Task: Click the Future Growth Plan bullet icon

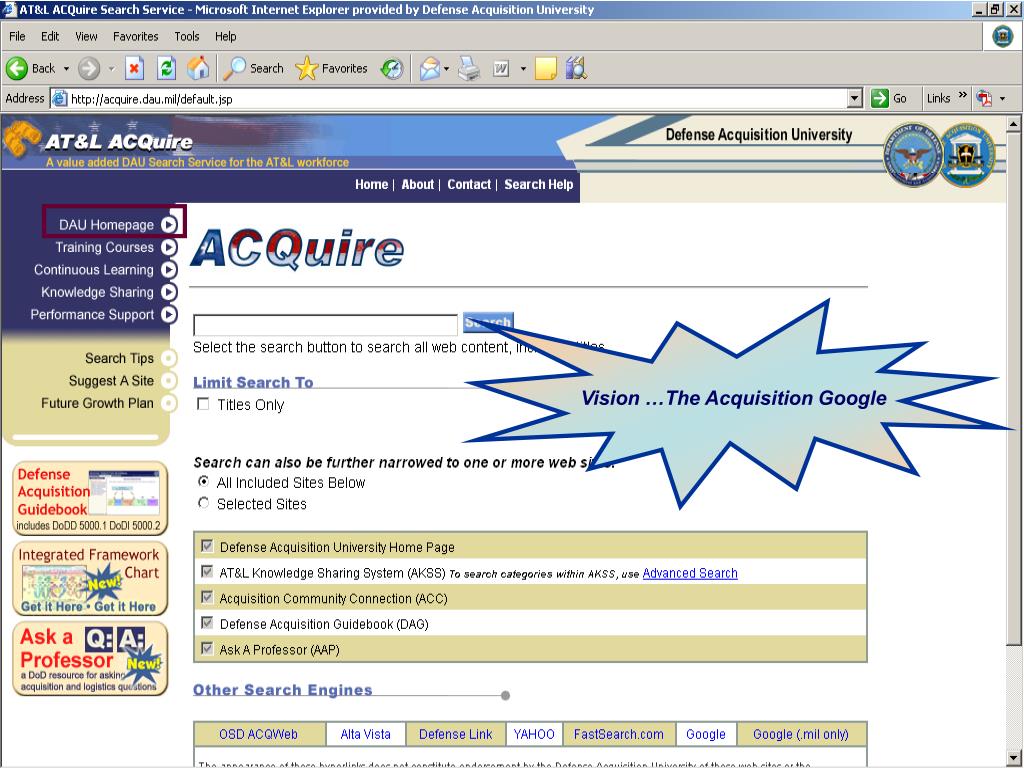Action: tap(168, 403)
